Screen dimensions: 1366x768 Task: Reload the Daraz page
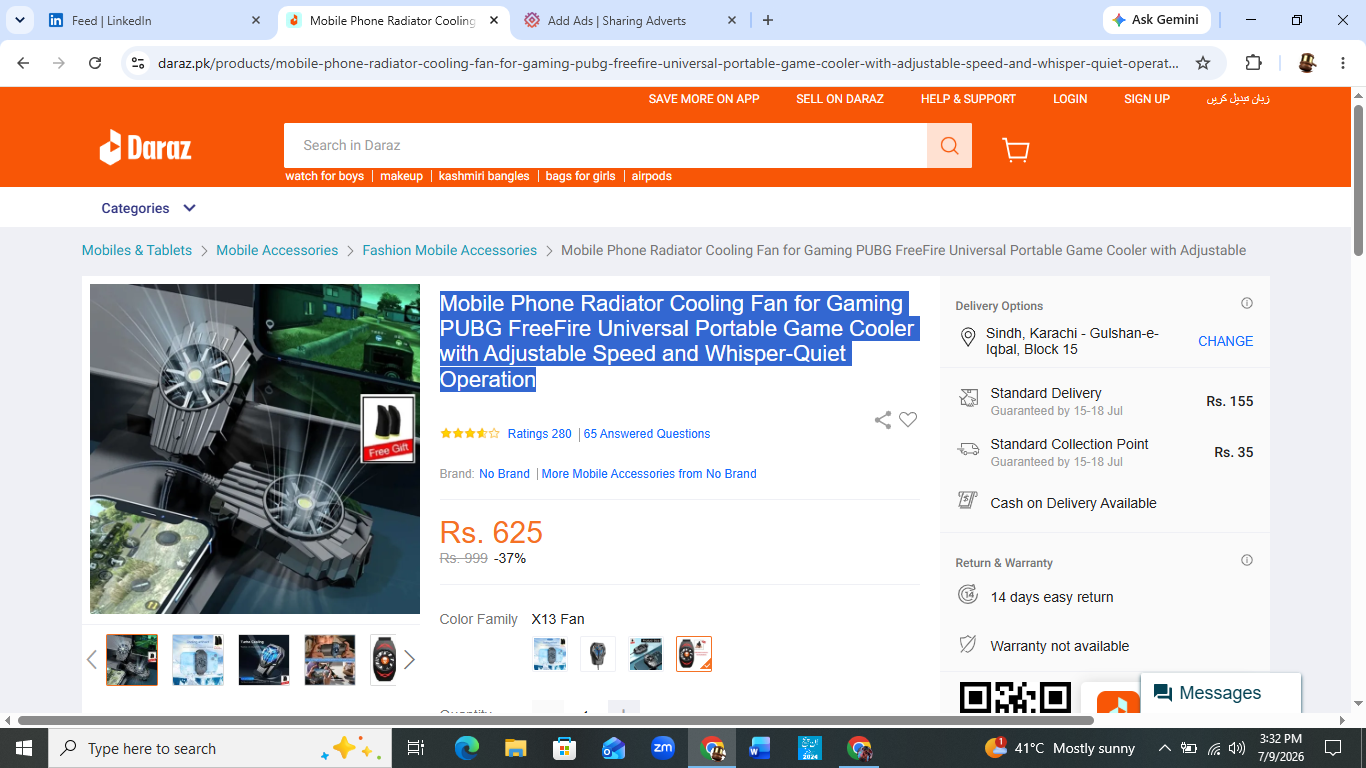click(95, 63)
